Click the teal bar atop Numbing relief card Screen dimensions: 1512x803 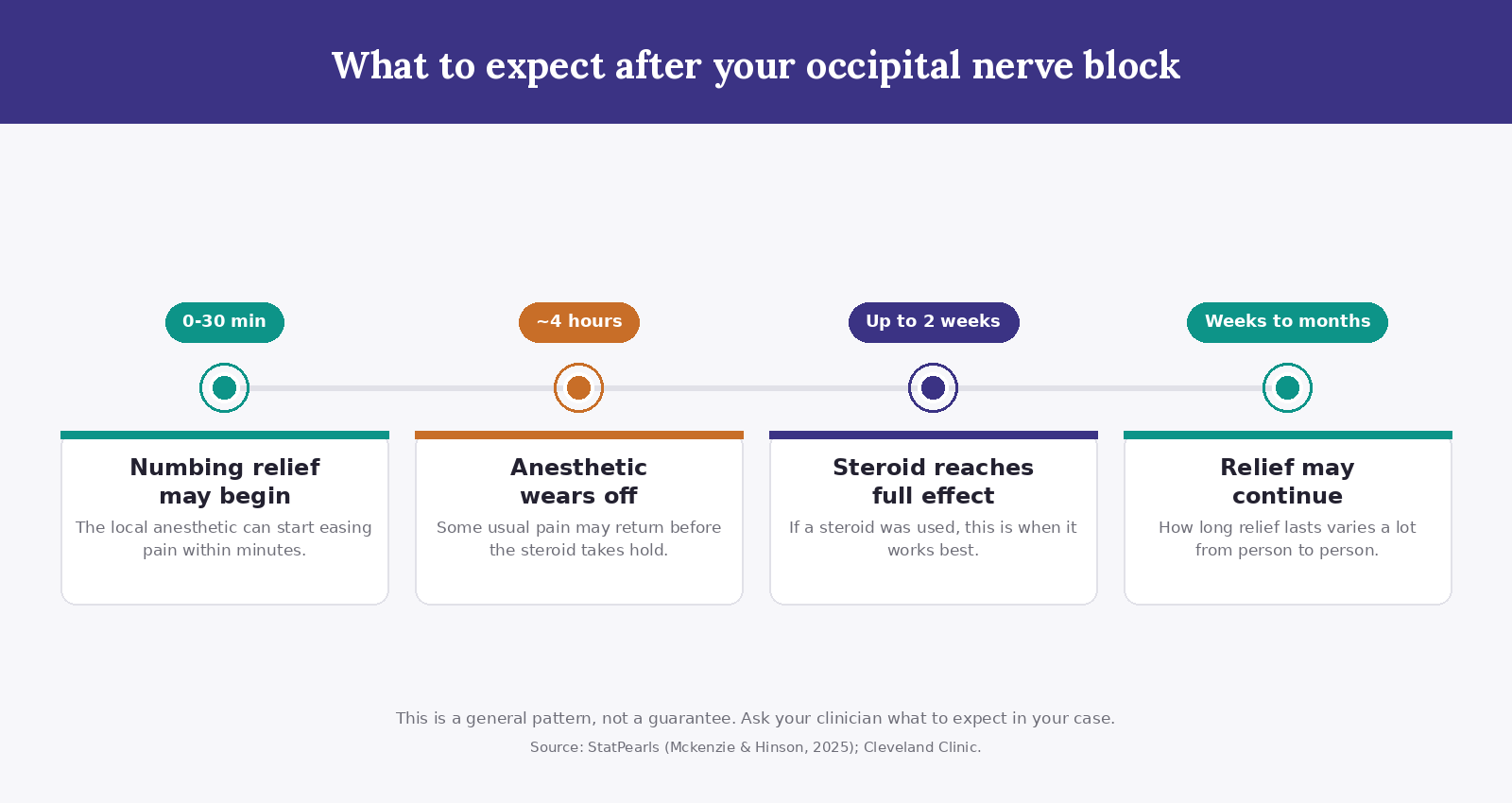click(225, 435)
